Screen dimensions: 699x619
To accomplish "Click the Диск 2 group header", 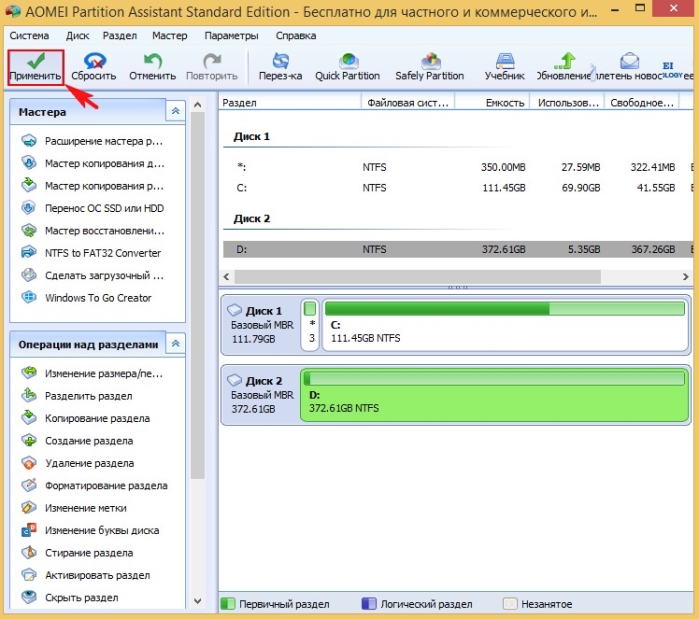I will tap(252, 219).
